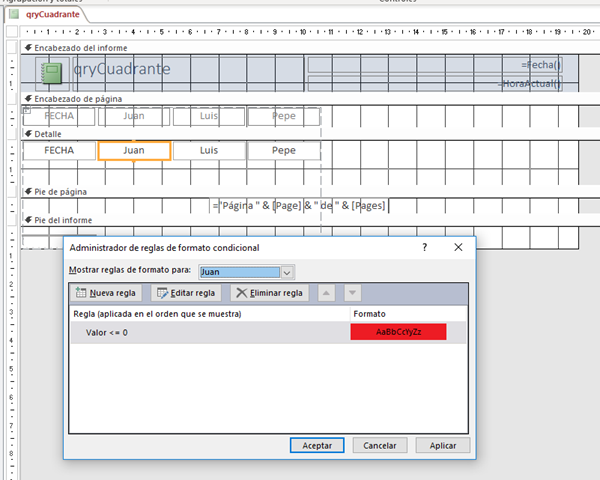This screenshot has height=480, width=600.
Task: Select the Encabezado de página section bar
Action: 310,99
